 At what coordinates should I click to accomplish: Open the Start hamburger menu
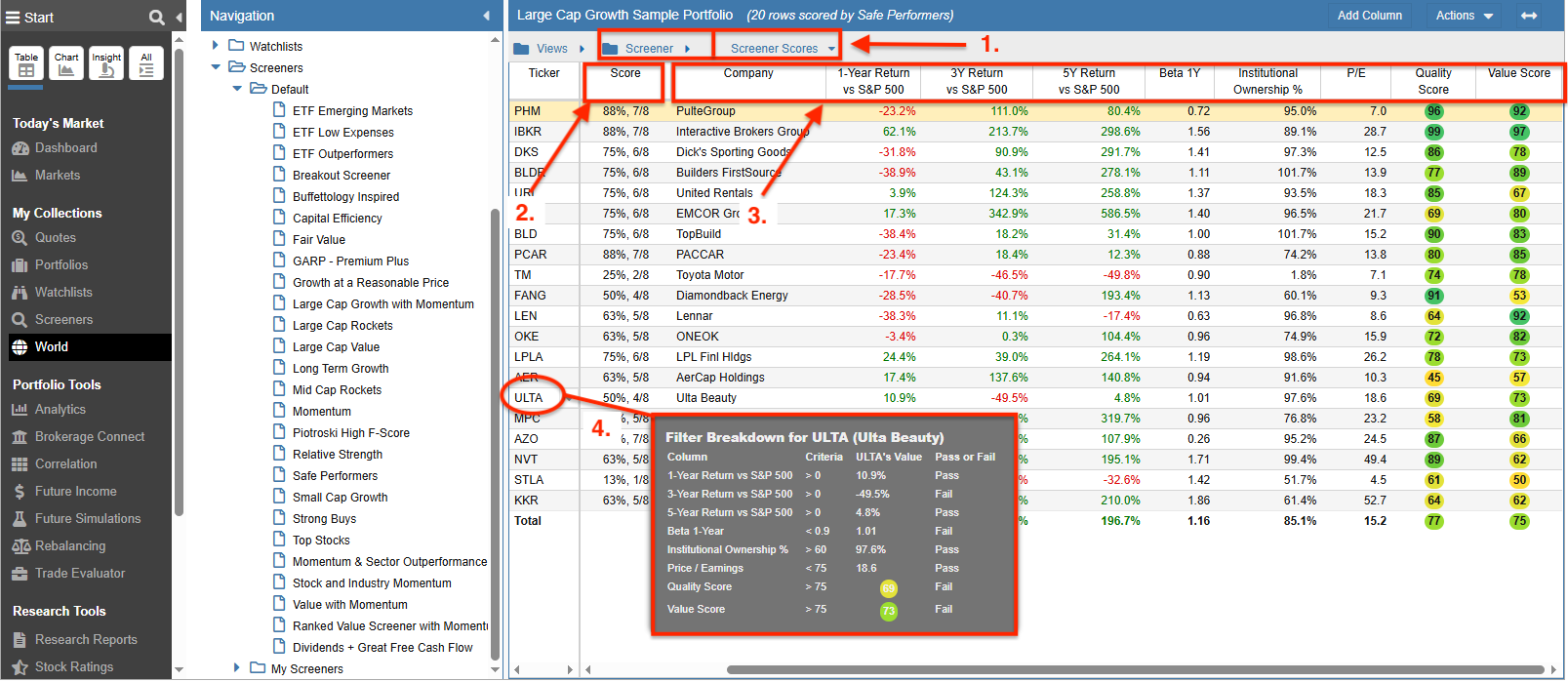[14, 18]
